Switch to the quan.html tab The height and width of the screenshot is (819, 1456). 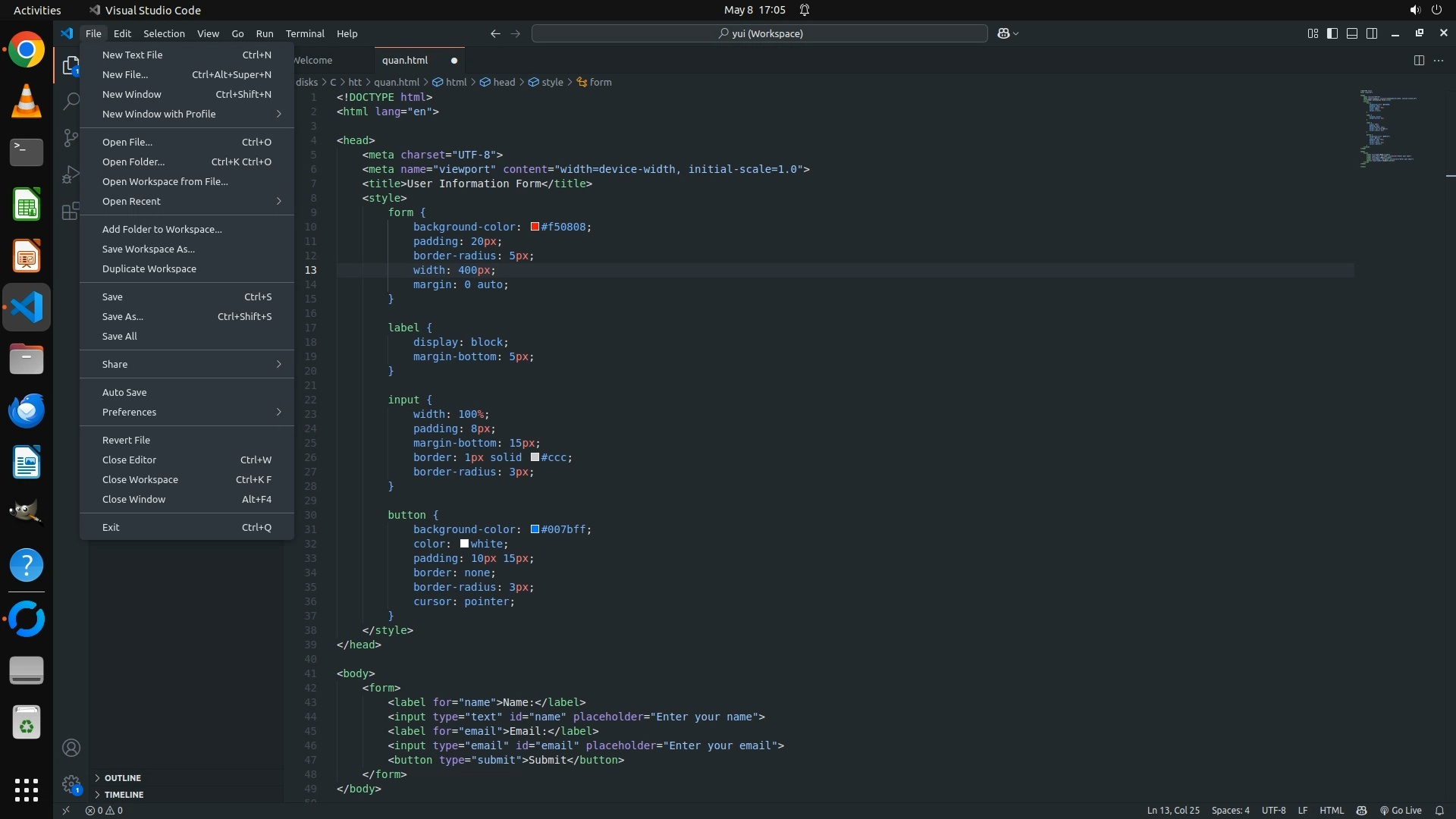point(405,61)
